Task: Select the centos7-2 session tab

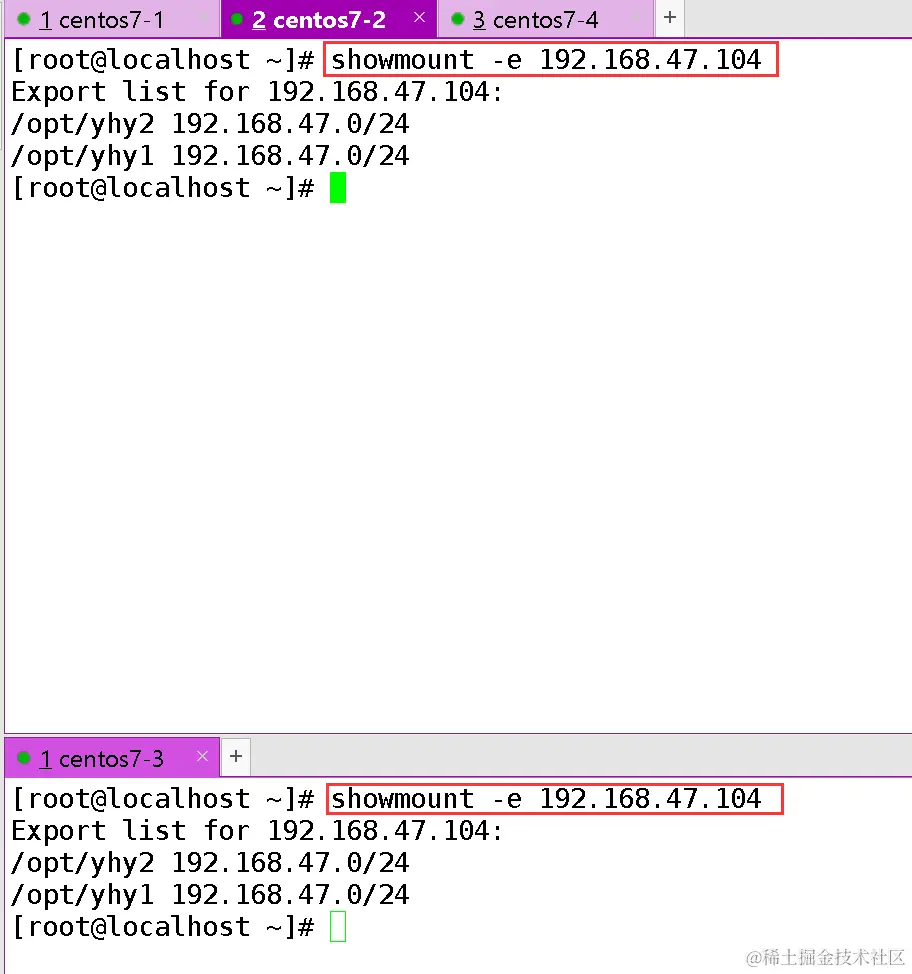Action: pos(328,20)
